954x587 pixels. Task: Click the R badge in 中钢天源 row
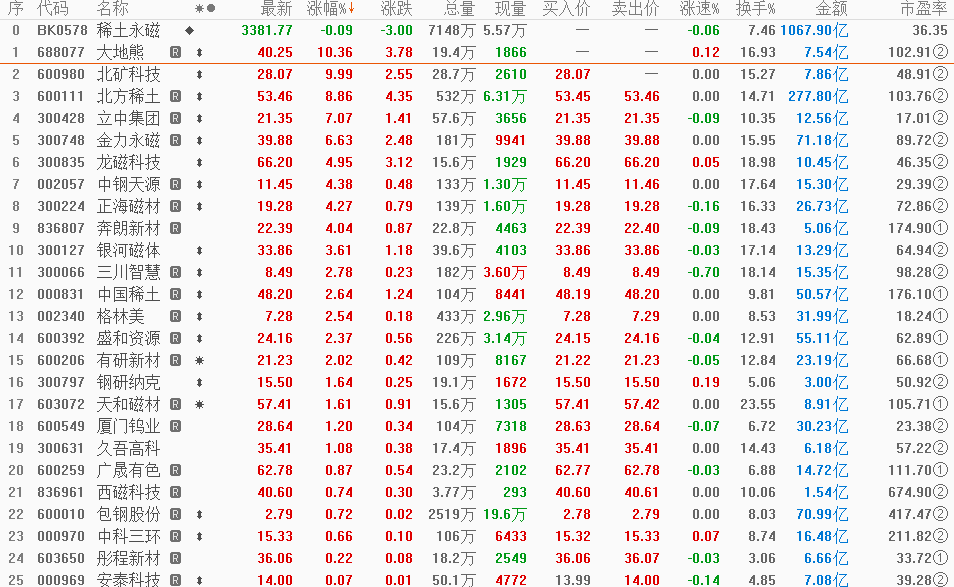[x=175, y=184]
